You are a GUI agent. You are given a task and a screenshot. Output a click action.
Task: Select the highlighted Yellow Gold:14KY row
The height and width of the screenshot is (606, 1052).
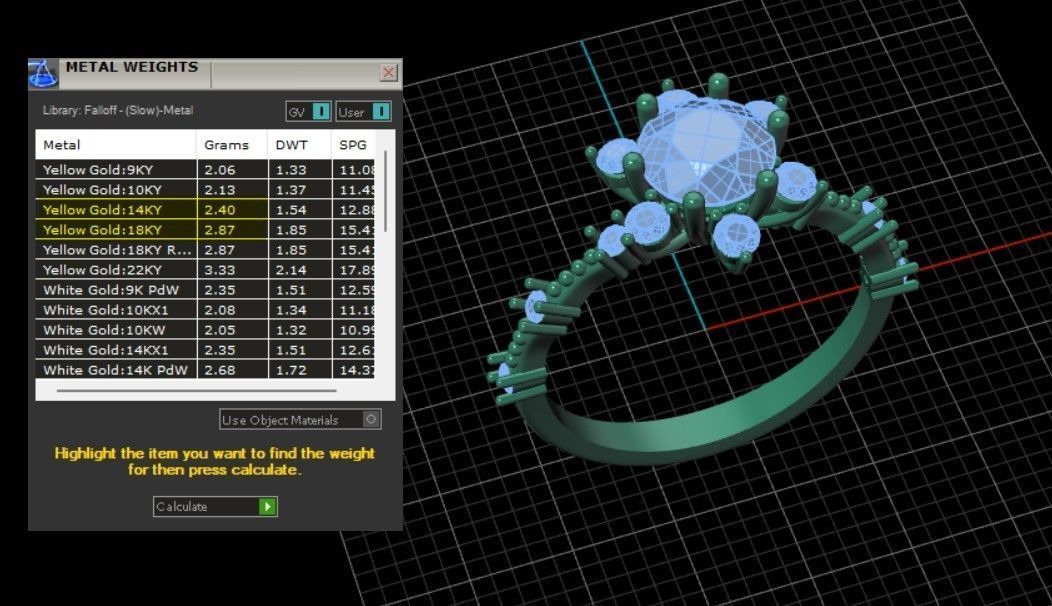tap(205, 210)
